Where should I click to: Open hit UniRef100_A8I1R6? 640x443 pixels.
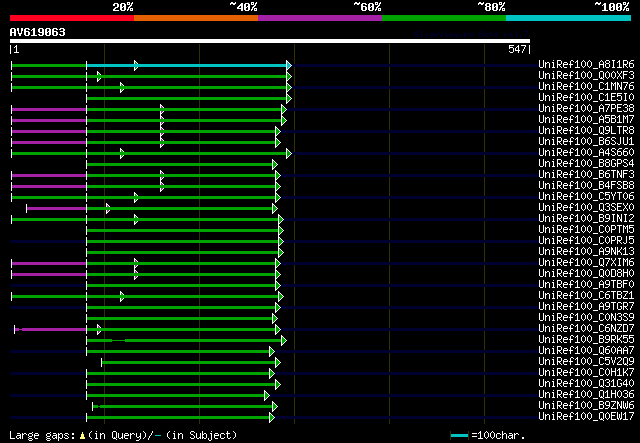[x=587, y=65]
